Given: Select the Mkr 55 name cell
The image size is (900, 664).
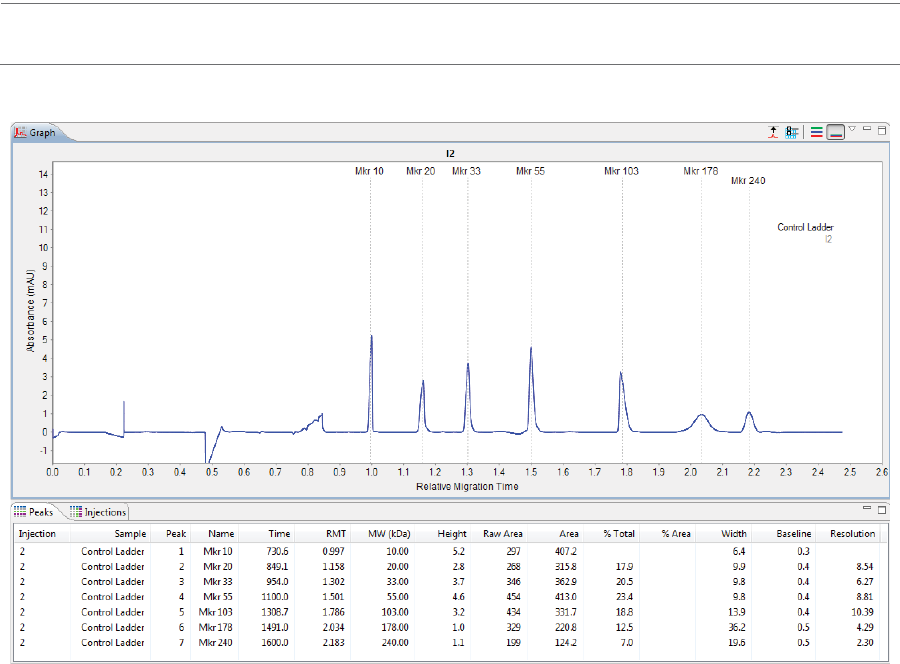Looking at the screenshot, I should (x=218, y=597).
